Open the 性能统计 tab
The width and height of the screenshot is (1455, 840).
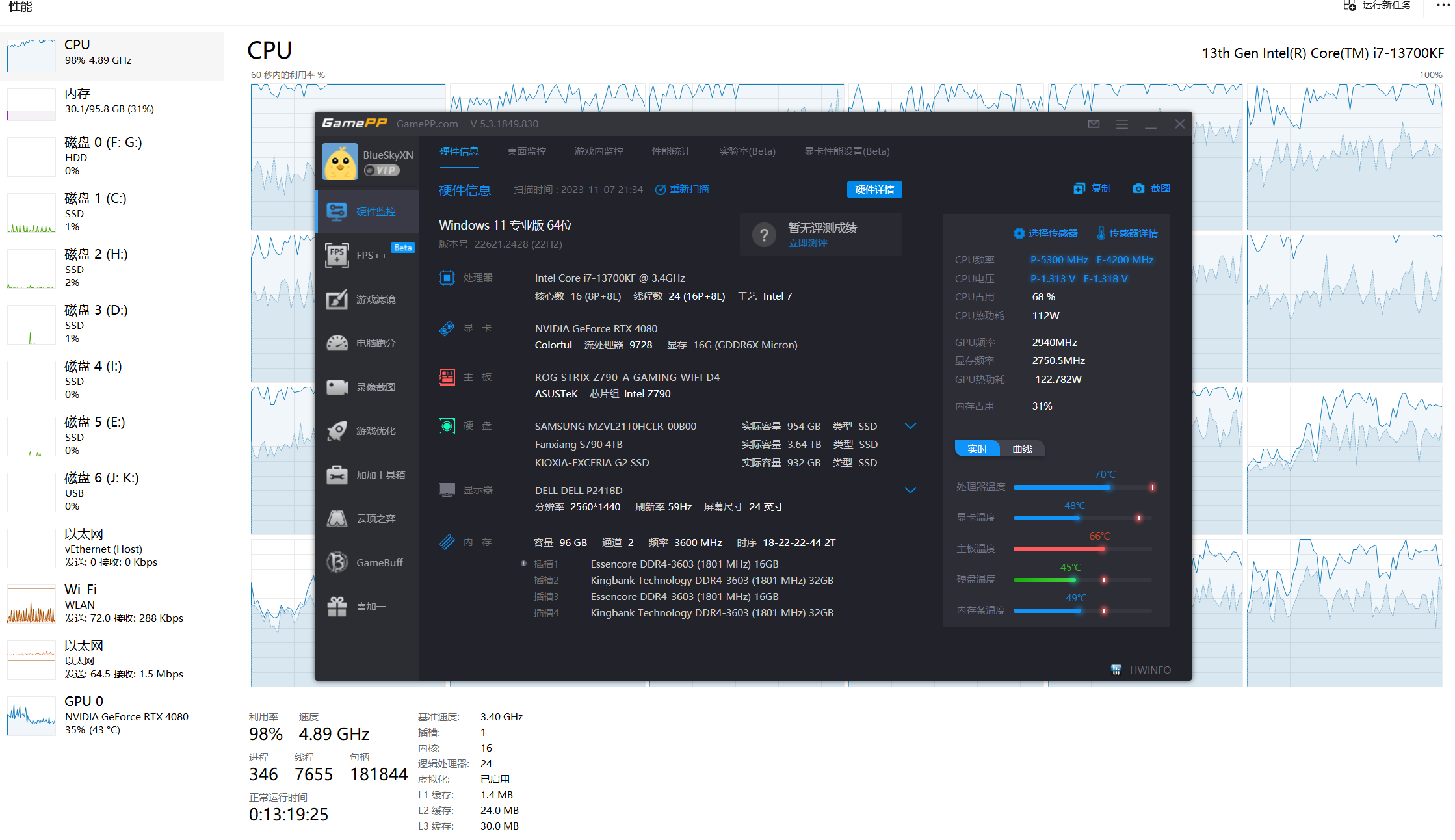pos(670,151)
